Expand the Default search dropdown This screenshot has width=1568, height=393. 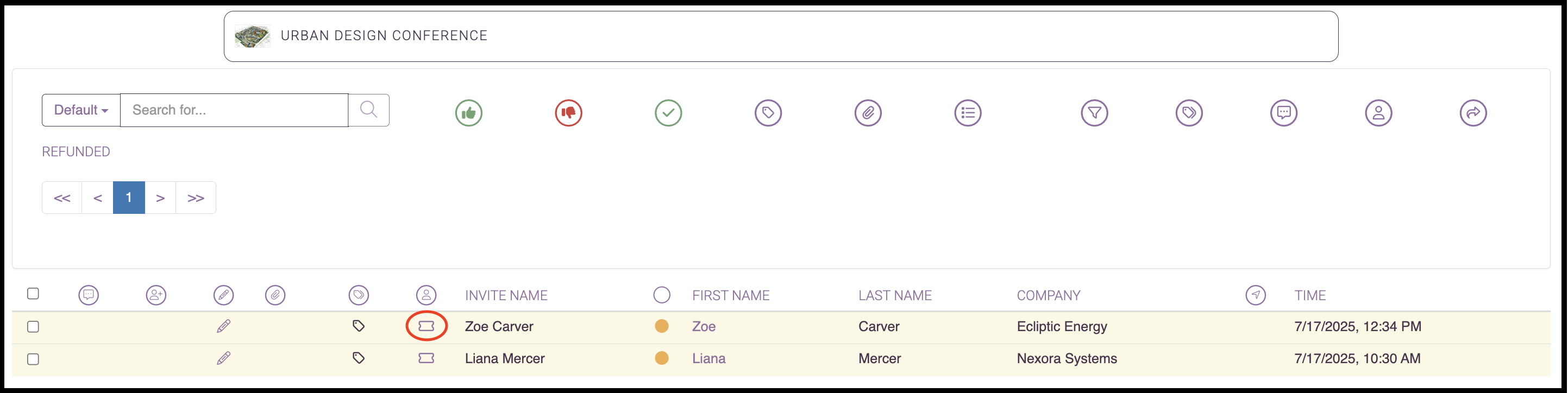[81, 110]
